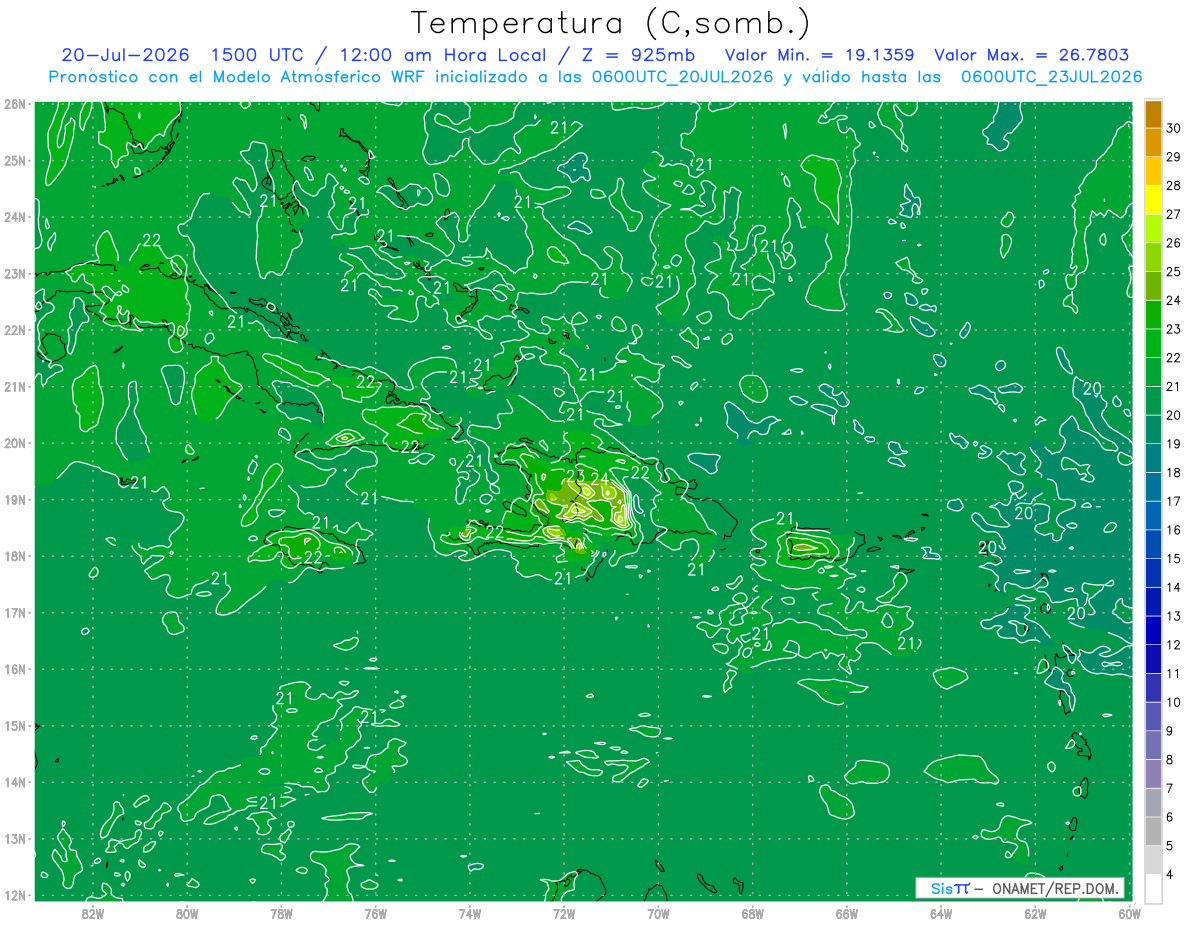Click the "60W" longitude axis label
Viewport: 1200px width, 927px height.
point(1129,913)
